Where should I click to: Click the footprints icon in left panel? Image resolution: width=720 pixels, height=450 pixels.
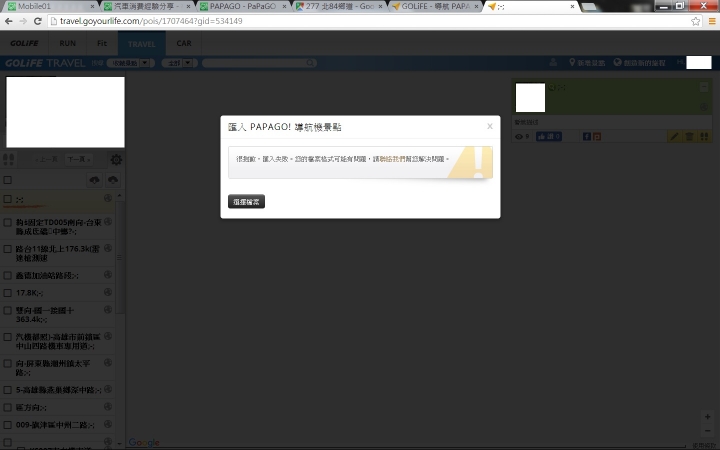tap(8, 160)
